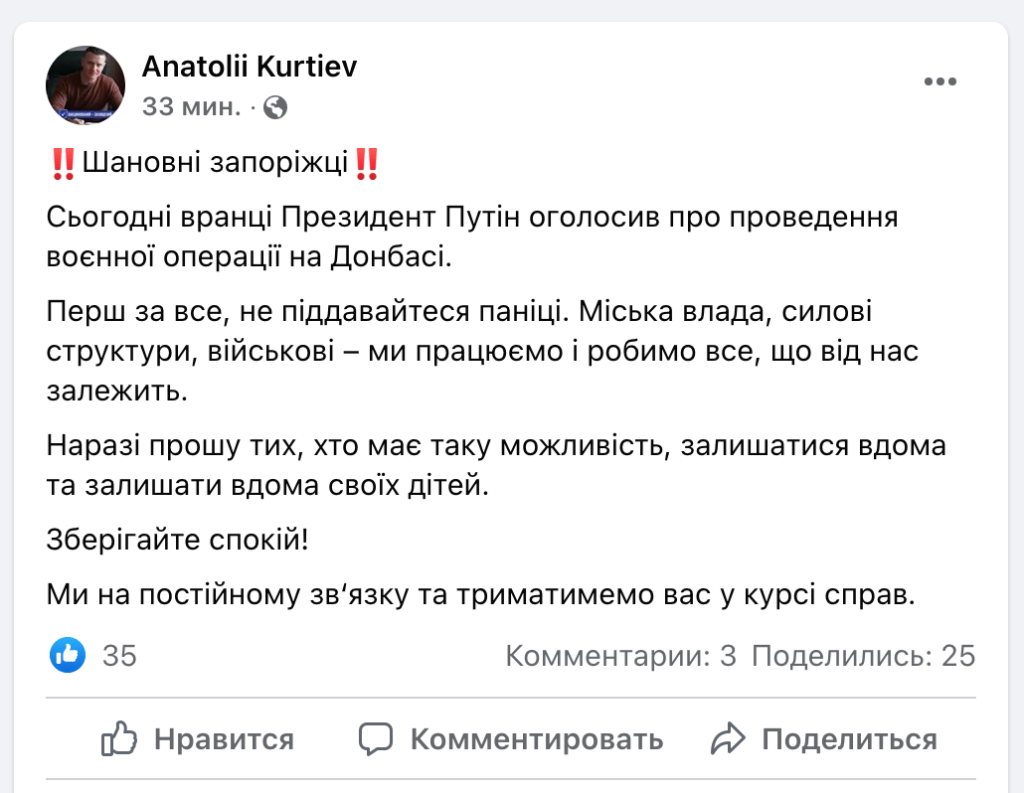Click the thumbs-up outline icon beside Нравится
The image size is (1024, 793).
click(119, 739)
